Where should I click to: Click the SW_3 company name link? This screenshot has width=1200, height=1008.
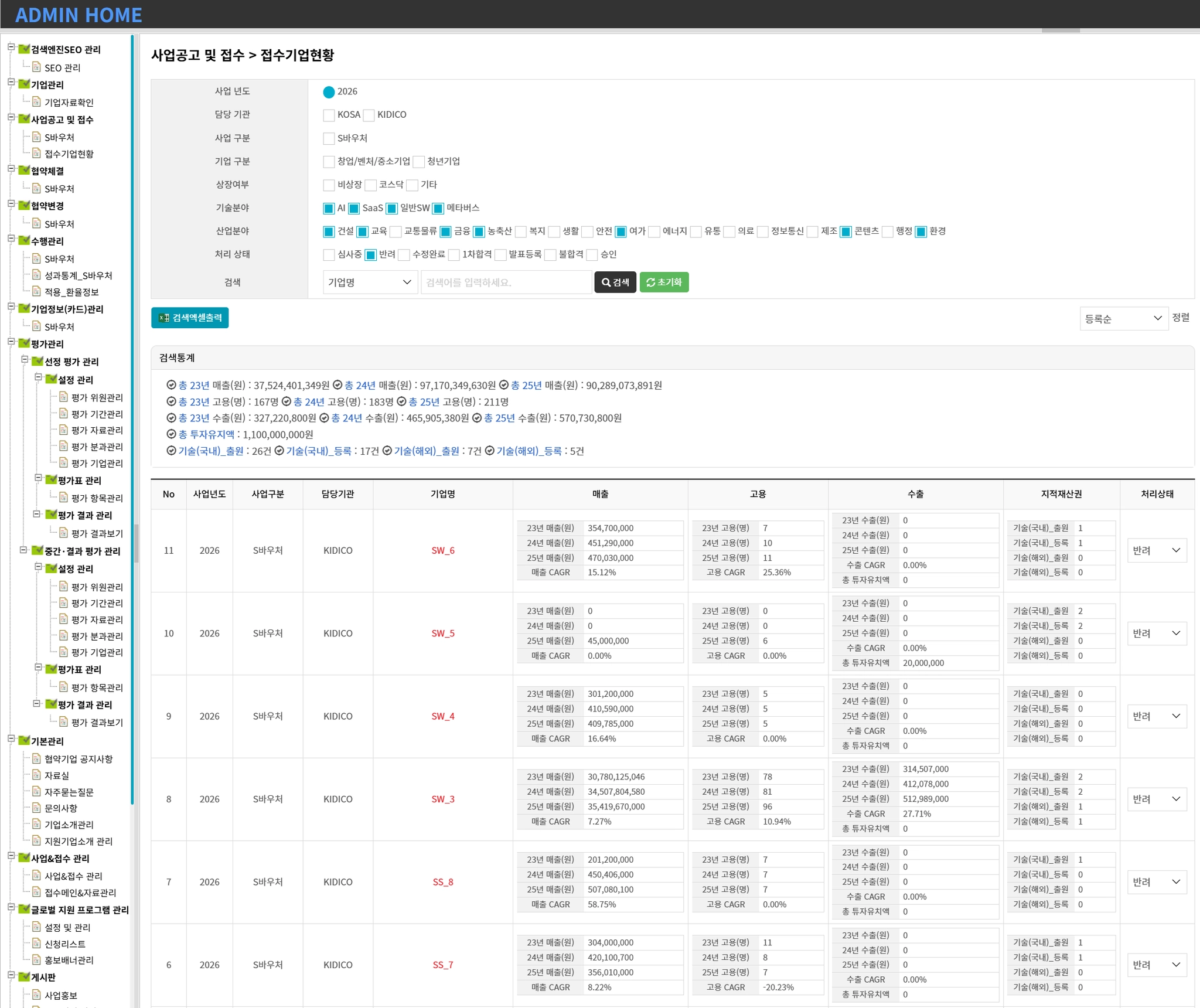pos(442,799)
